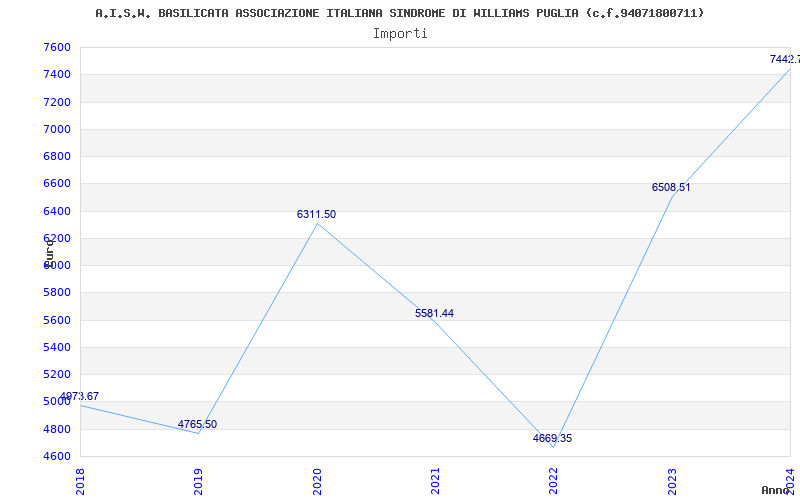Viewport: 800px width, 500px height.
Task: Select the 6311.50 data label
Action: click(316, 215)
